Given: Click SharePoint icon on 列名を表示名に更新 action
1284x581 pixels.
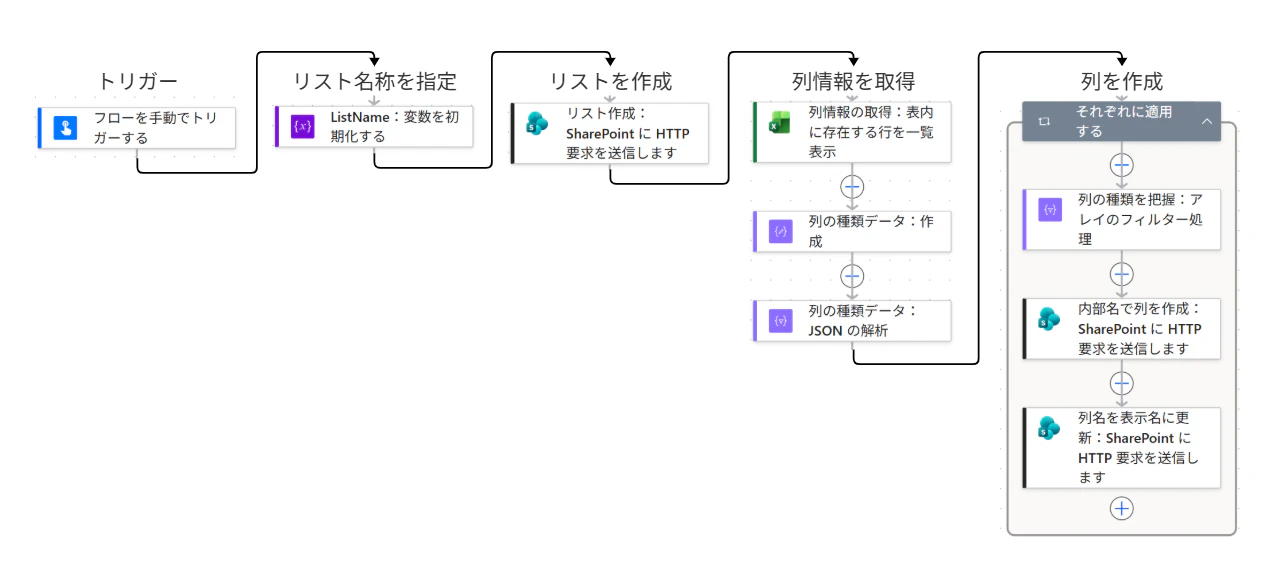Looking at the screenshot, I should (x=1049, y=428).
